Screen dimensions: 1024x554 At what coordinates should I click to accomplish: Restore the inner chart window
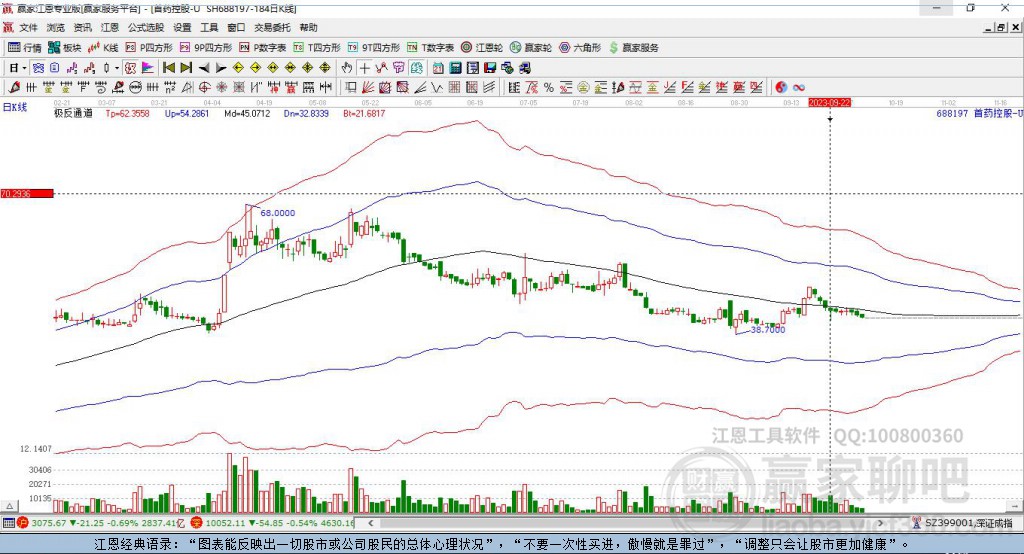(x=1001, y=27)
